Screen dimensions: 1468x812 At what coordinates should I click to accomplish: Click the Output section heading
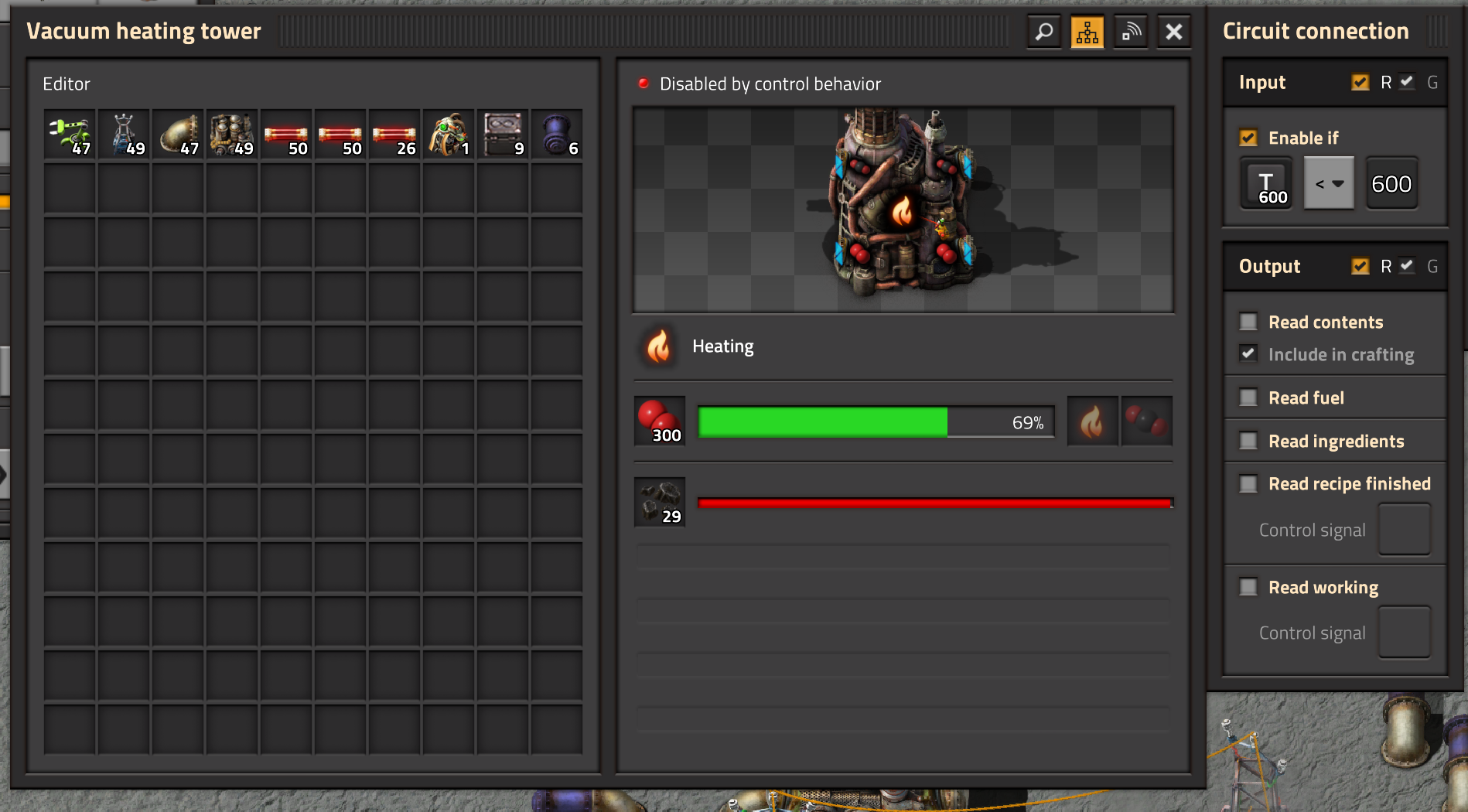tap(1270, 267)
